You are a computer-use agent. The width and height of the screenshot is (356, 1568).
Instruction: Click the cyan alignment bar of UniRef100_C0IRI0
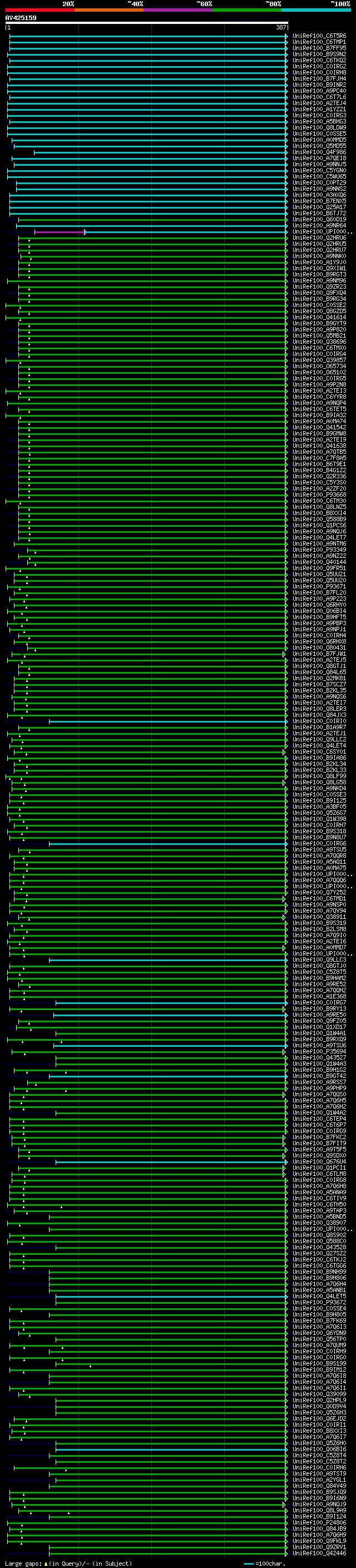pos(168,721)
